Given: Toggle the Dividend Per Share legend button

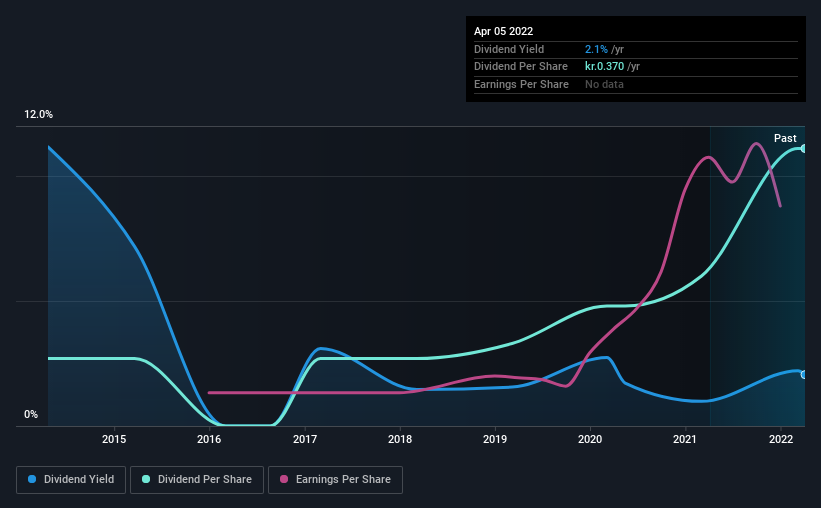Looking at the screenshot, I should (x=197, y=480).
